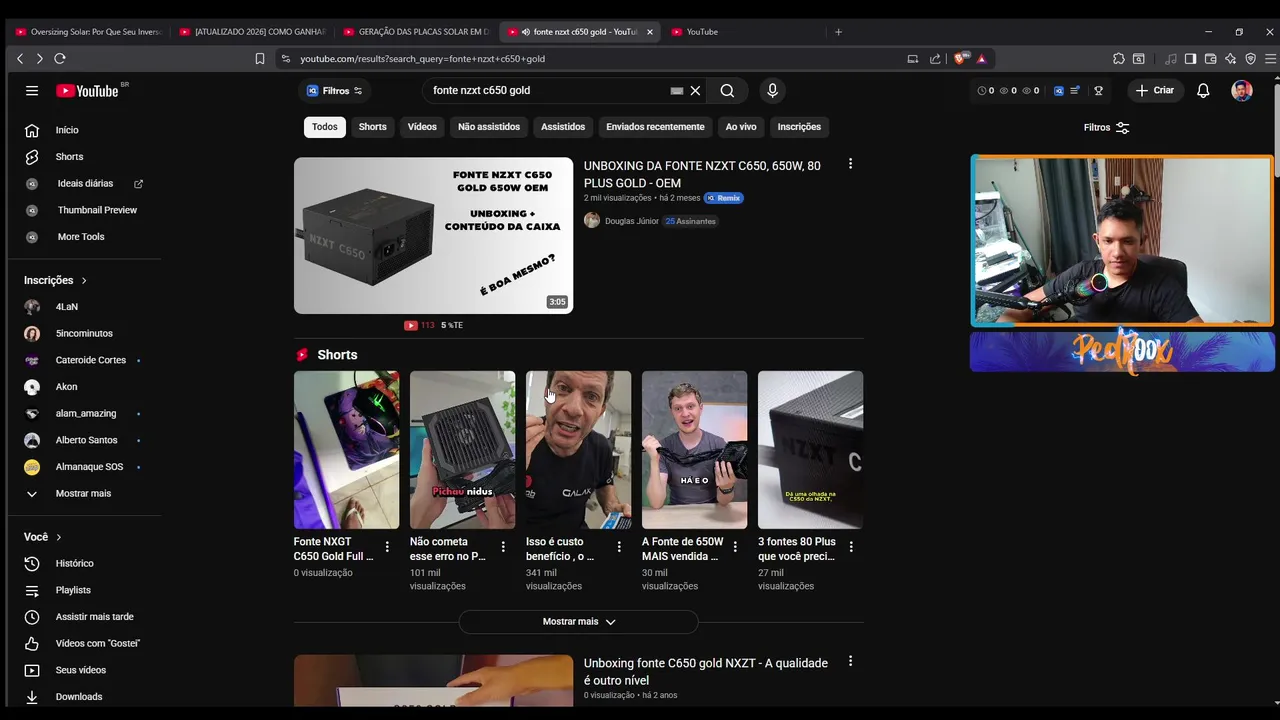Open the Douglas Júnior channel link
Viewport: 1280px width, 720px height.
[631, 221]
